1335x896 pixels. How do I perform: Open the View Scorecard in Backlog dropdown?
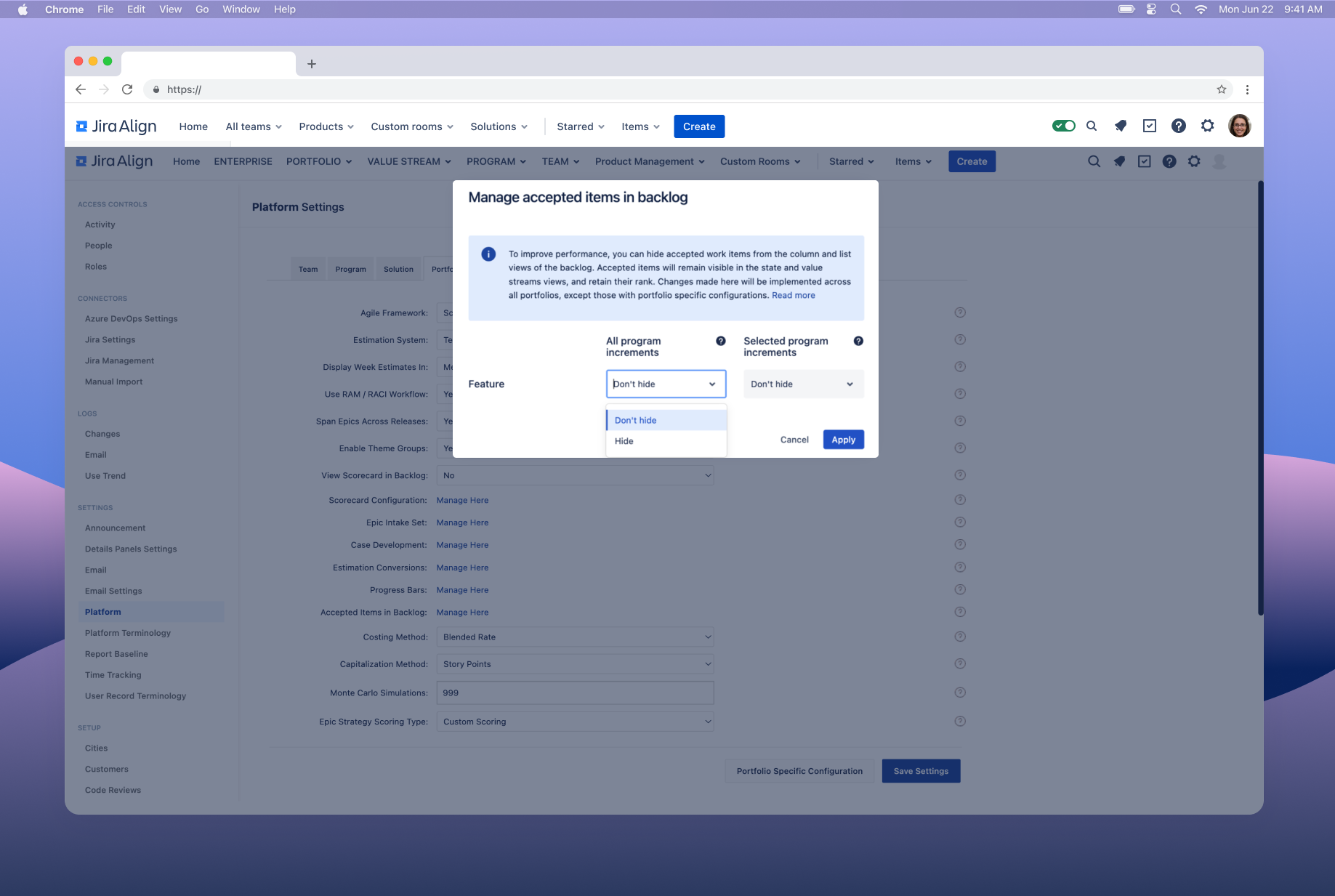tap(575, 475)
